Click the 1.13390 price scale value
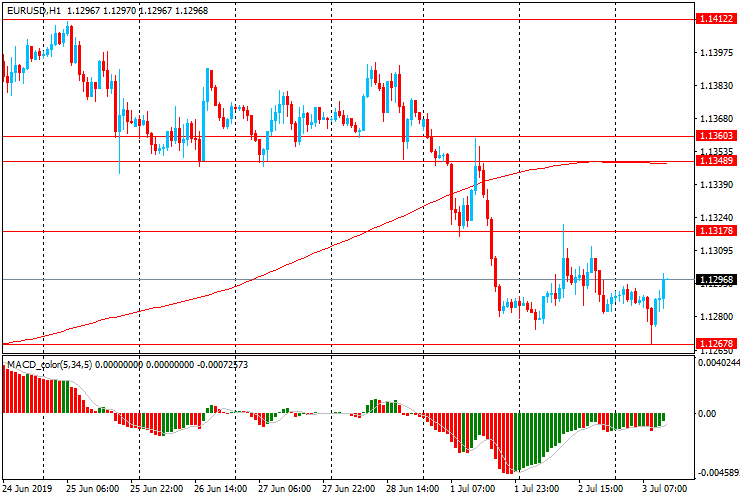The height and width of the screenshot is (500, 740). click(x=717, y=185)
